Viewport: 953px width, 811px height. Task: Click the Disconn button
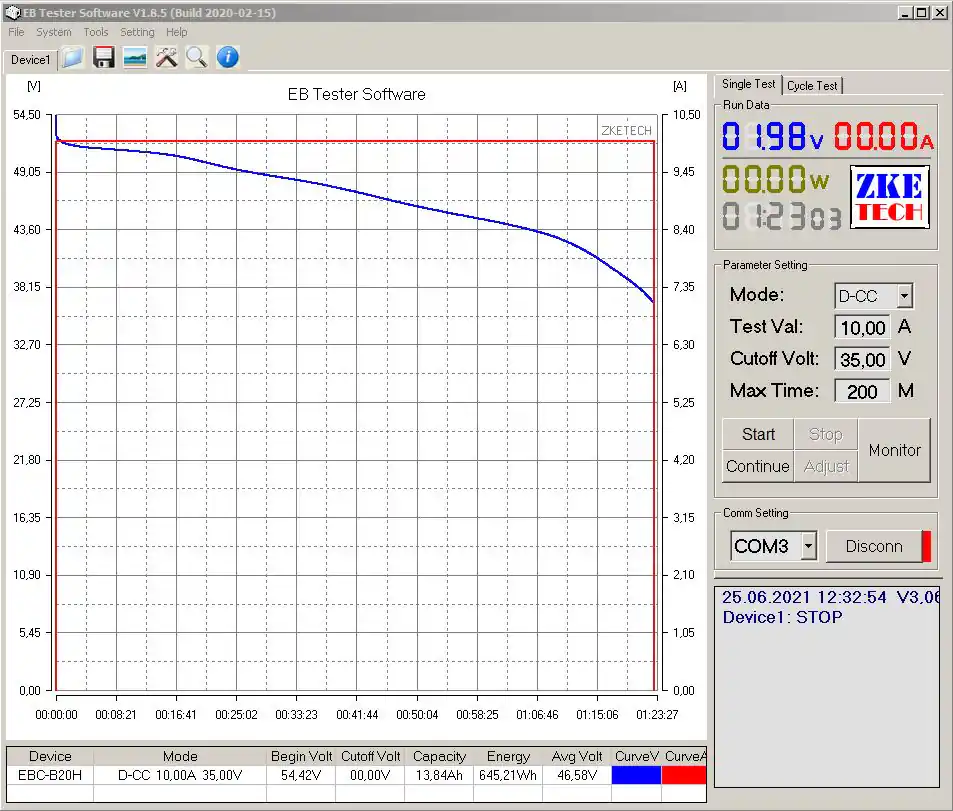pos(873,546)
